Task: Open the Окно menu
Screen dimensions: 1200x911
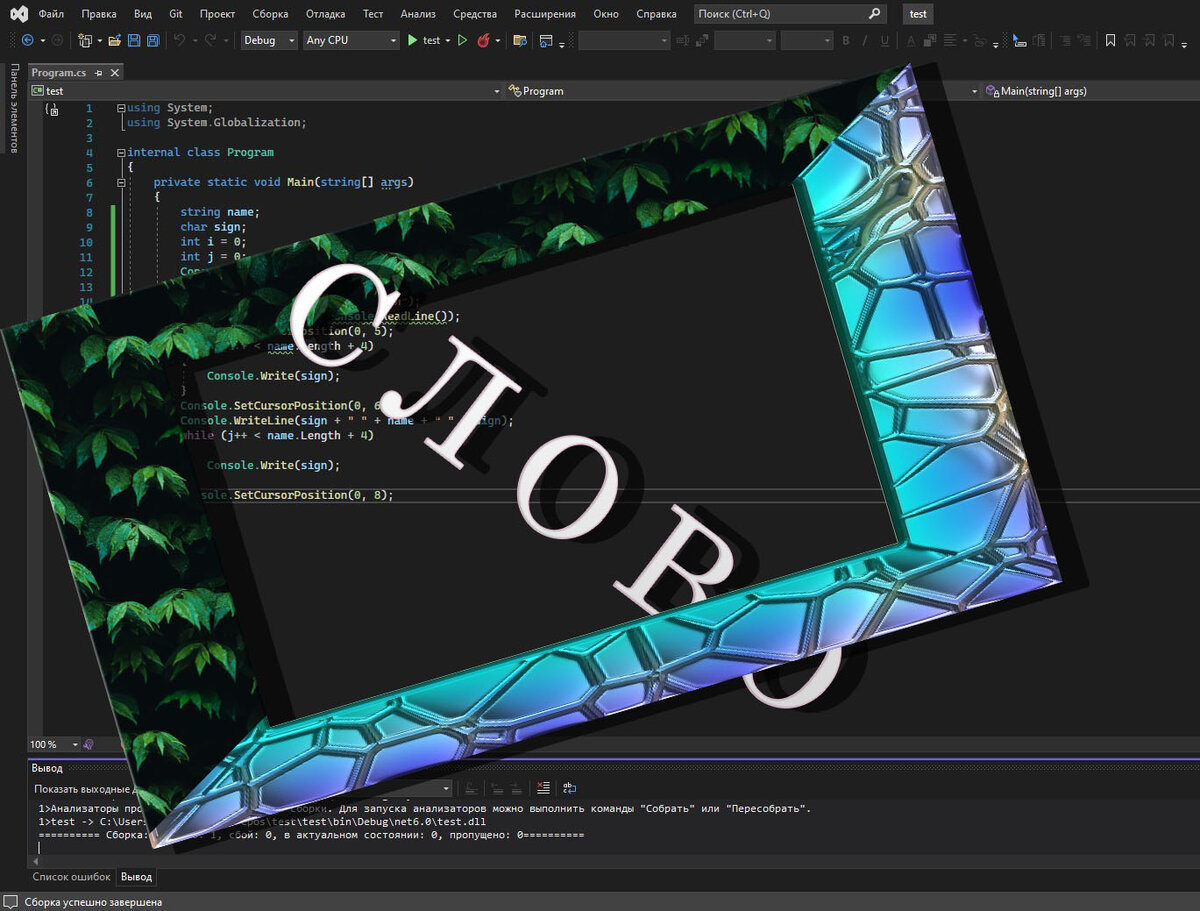Action: [606, 14]
